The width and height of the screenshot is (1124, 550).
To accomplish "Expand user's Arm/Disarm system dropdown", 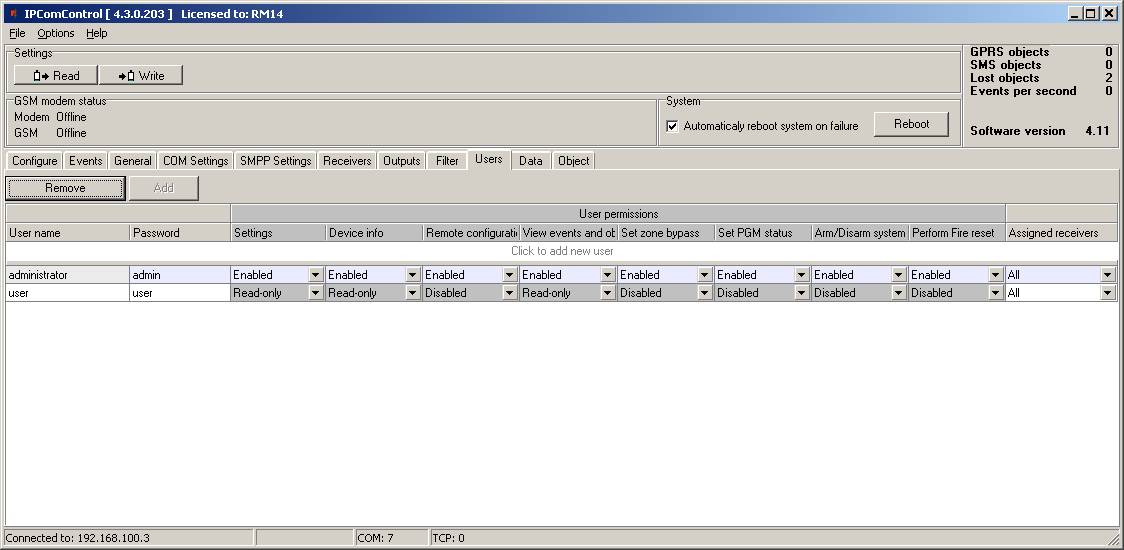I will pos(898,293).
